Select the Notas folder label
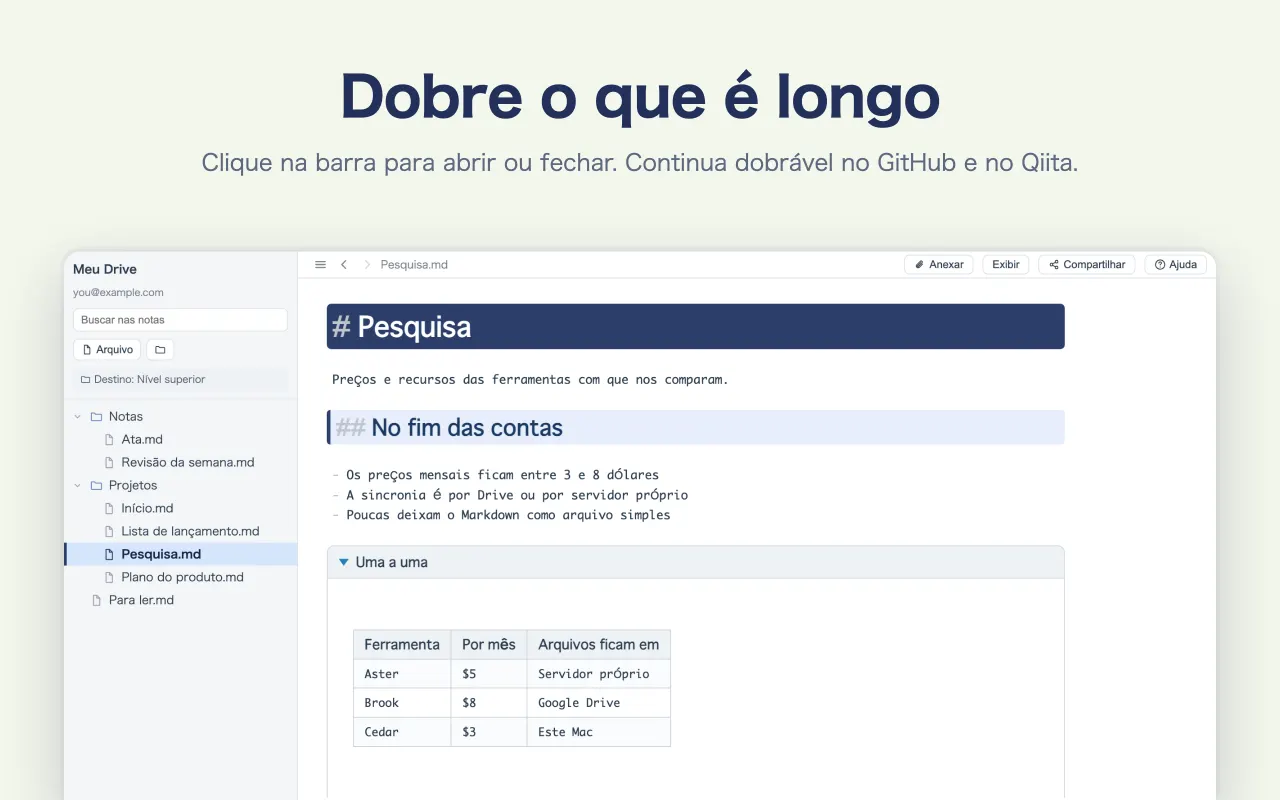Viewport: 1280px width, 800px height. [x=126, y=416]
